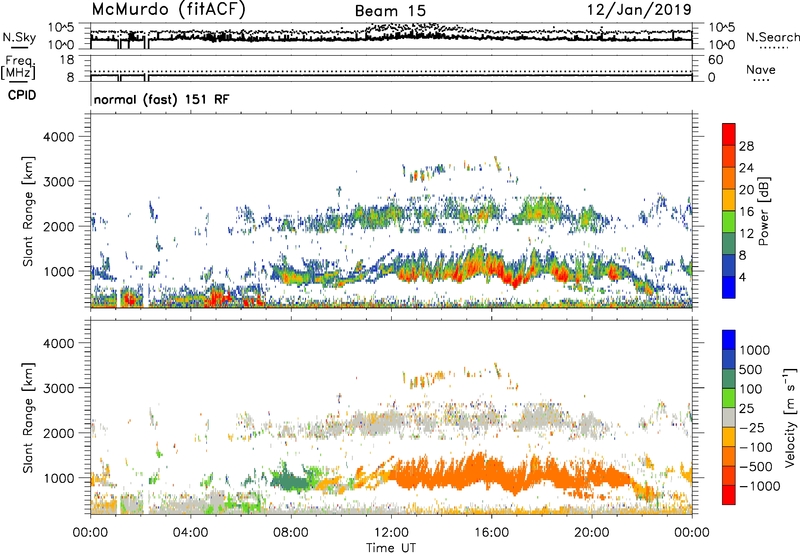Screen dimensions: 800x554
Task: Click the -25 value on velocity colorbar
Action: pyautogui.click(x=752, y=428)
